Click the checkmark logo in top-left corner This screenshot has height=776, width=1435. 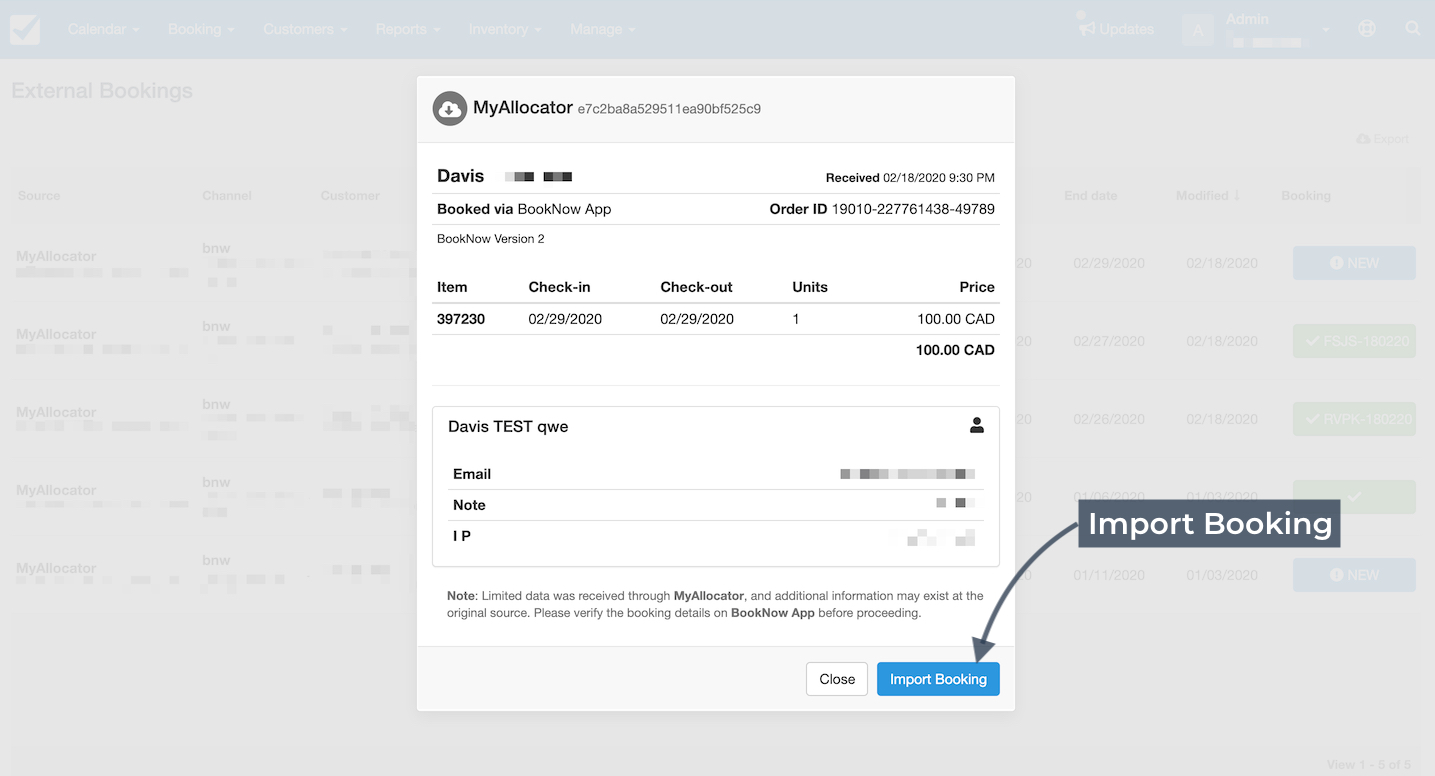pyautogui.click(x=25, y=29)
